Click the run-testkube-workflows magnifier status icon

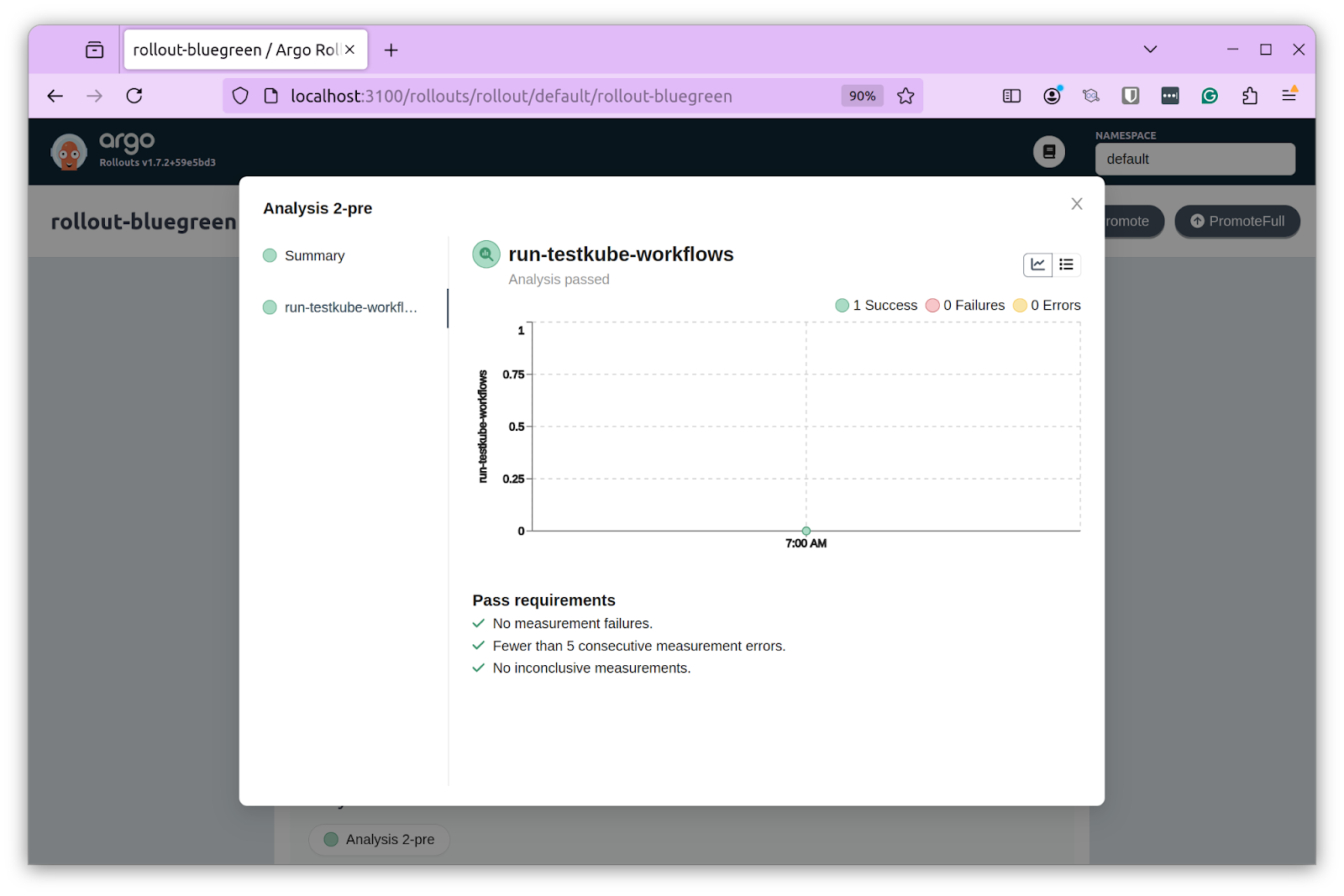point(486,254)
